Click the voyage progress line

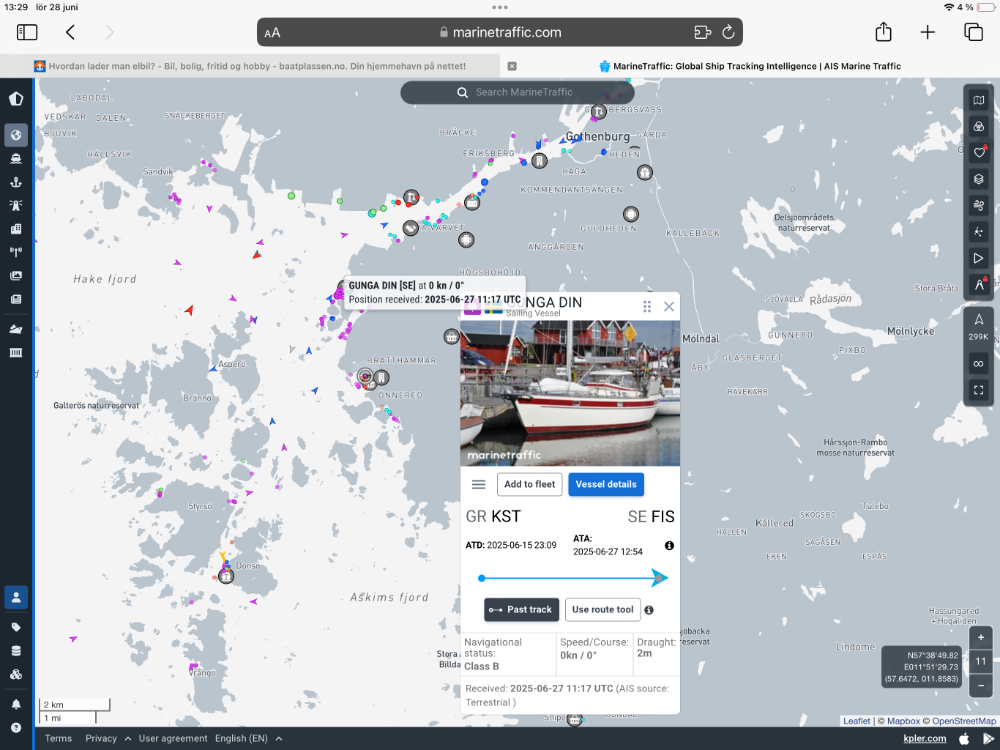point(572,578)
